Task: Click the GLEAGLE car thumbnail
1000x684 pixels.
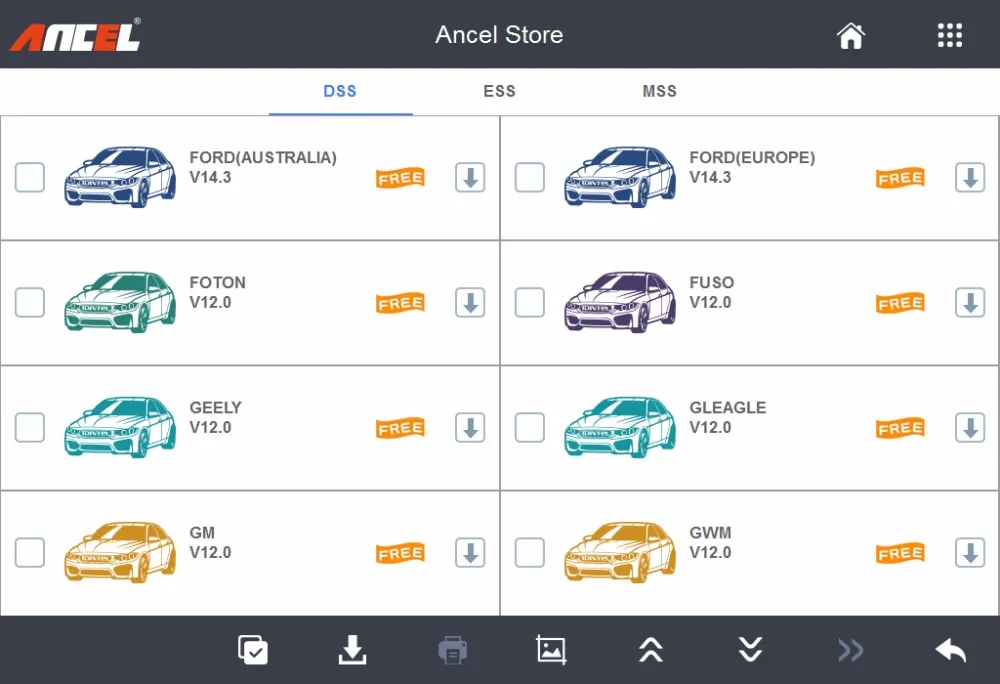Action: click(620, 427)
